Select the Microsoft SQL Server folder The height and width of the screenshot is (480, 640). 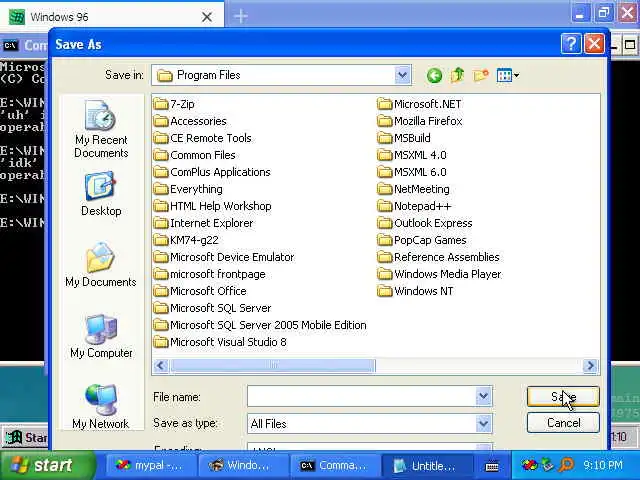point(213,308)
